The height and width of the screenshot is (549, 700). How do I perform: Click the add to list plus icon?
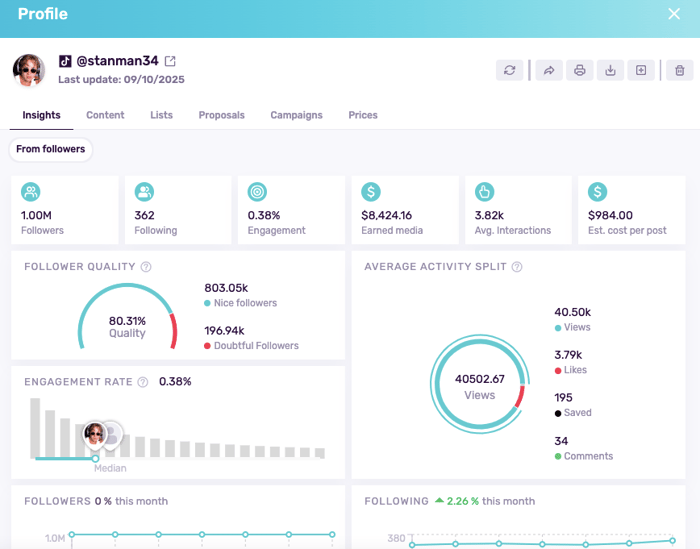pos(641,70)
